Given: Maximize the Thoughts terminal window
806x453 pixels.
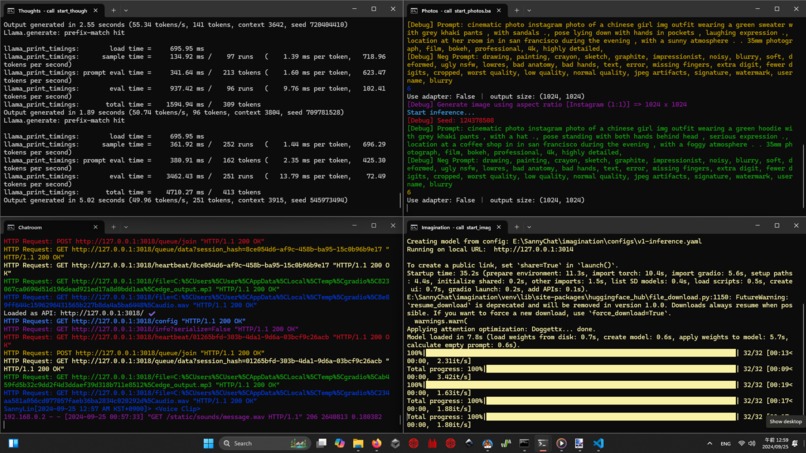Looking at the screenshot, I should [x=374, y=9].
